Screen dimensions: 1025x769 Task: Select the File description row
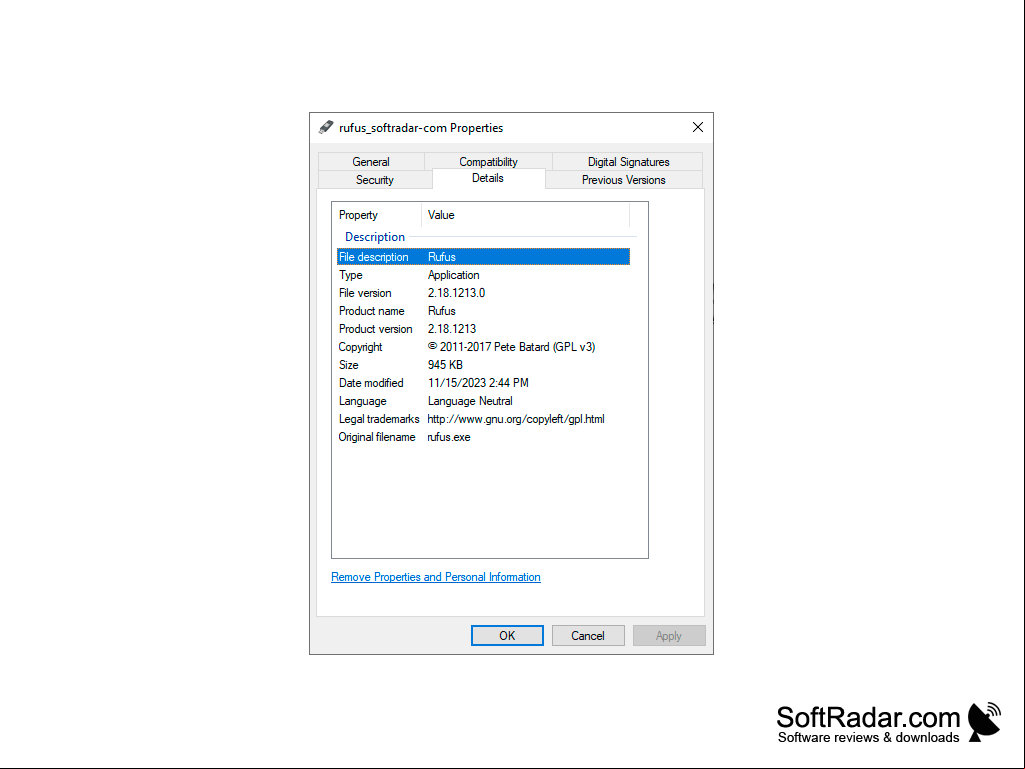(483, 257)
